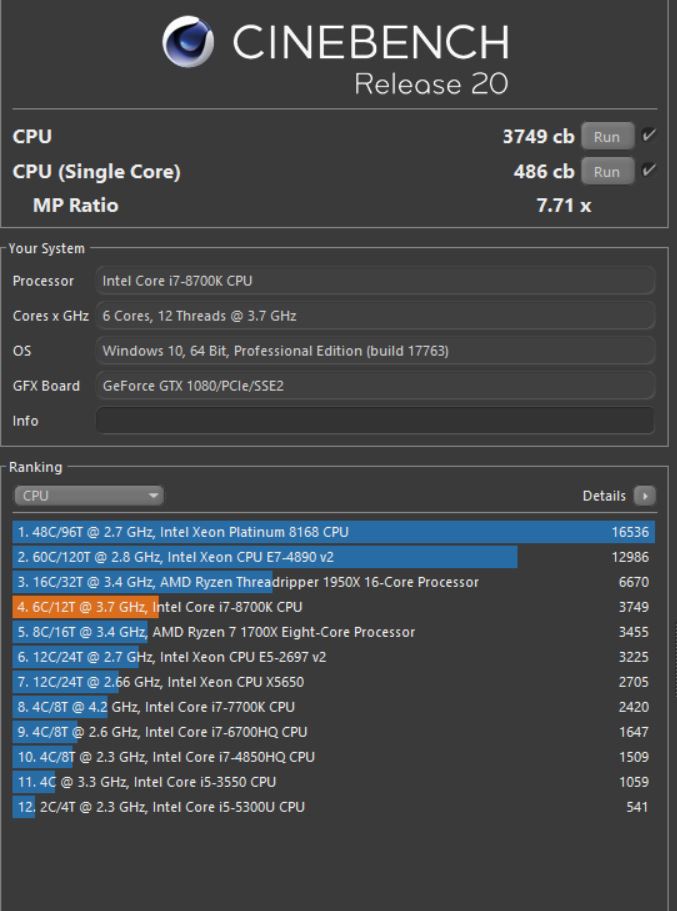Image resolution: width=677 pixels, height=911 pixels.
Task: Click the GFX Board GeForce GTX 1080 field
Action: click(x=375, y=386)
